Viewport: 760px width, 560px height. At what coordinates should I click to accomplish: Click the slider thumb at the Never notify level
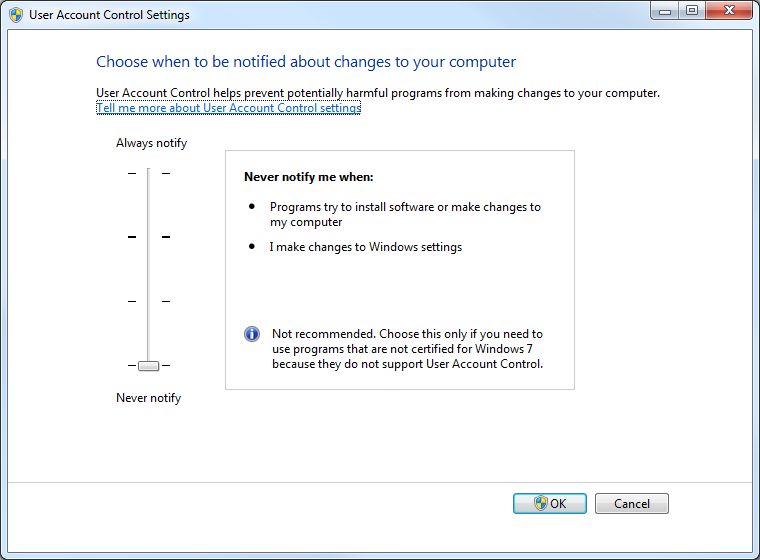tap(148, 366)
